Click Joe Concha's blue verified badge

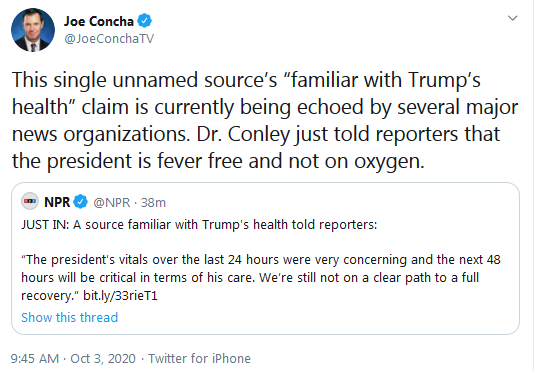pyautogui.click(x=144, y=21)
